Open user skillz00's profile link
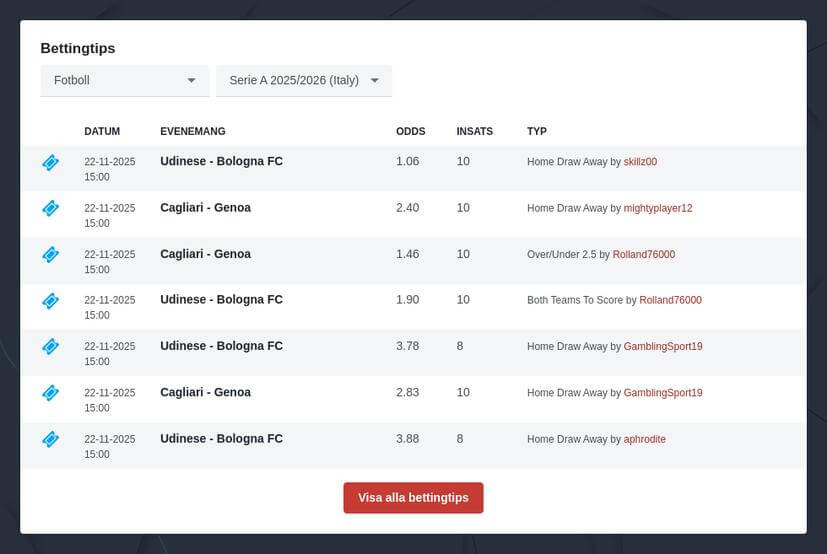This screenshot has width=827, height=554. 640,162
